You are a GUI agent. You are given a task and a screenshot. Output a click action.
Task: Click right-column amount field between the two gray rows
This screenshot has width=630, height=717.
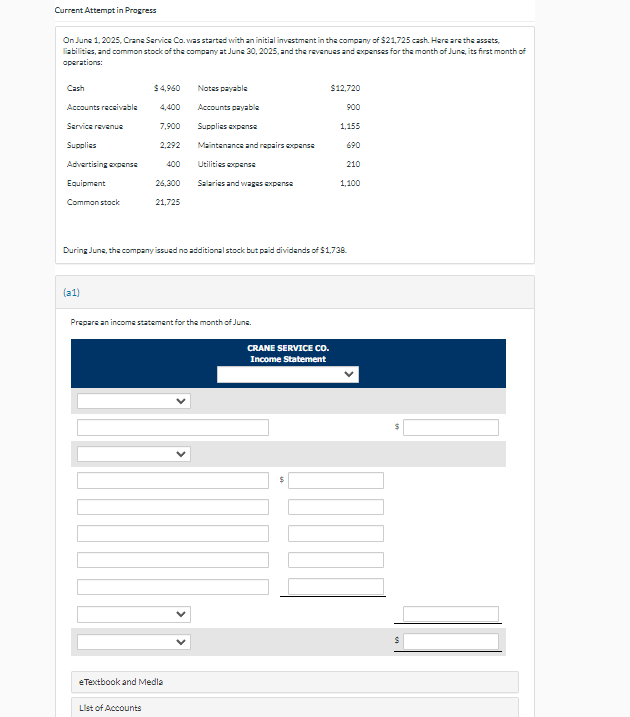[451, 428]
